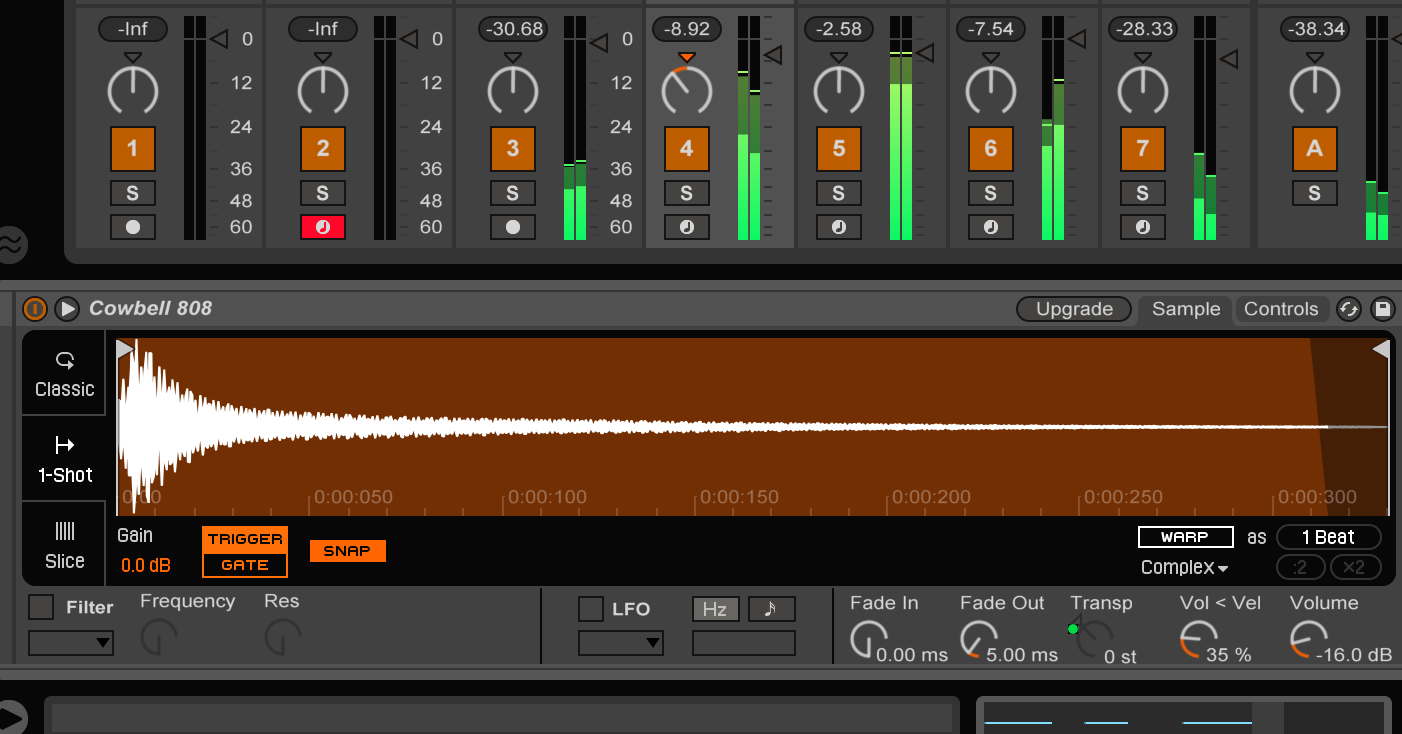Screen dimensions: 1402x734
Task: Click the save preset disk icon
Action: tap(1383, 308)
